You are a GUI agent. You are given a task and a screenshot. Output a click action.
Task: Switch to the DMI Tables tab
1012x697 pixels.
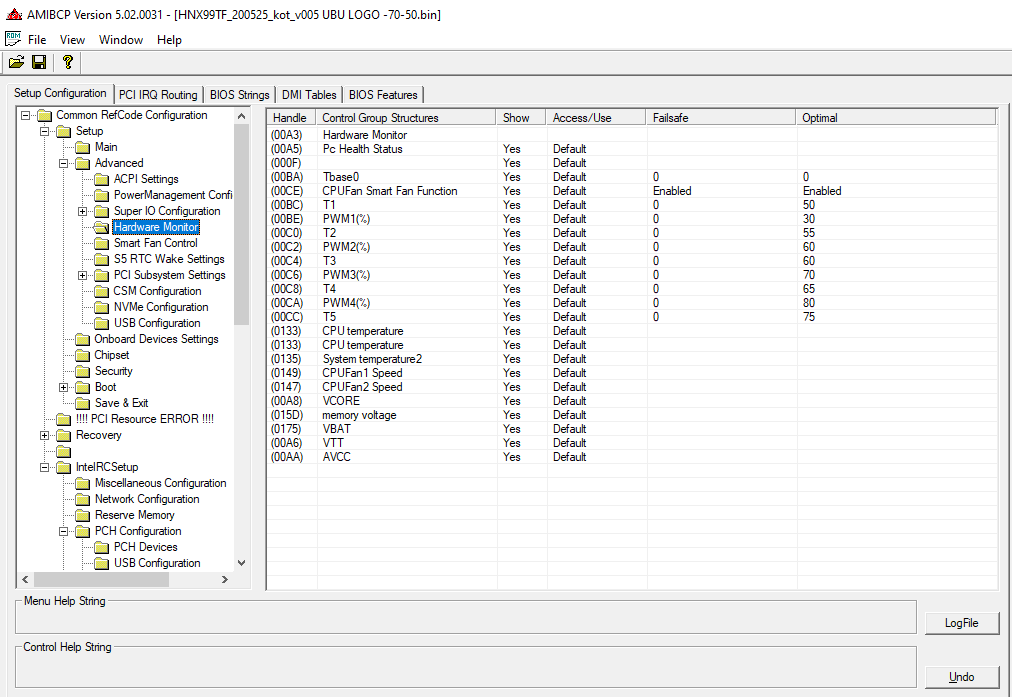pos(309,95)
